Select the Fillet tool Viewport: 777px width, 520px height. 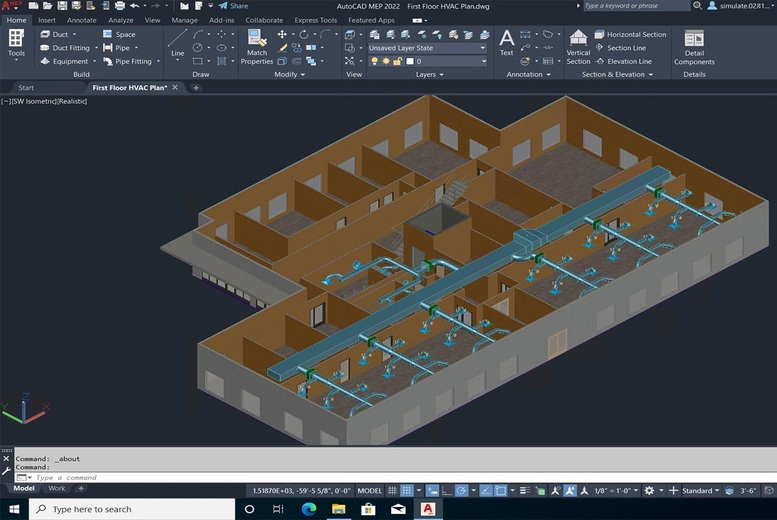pos(325,34)
